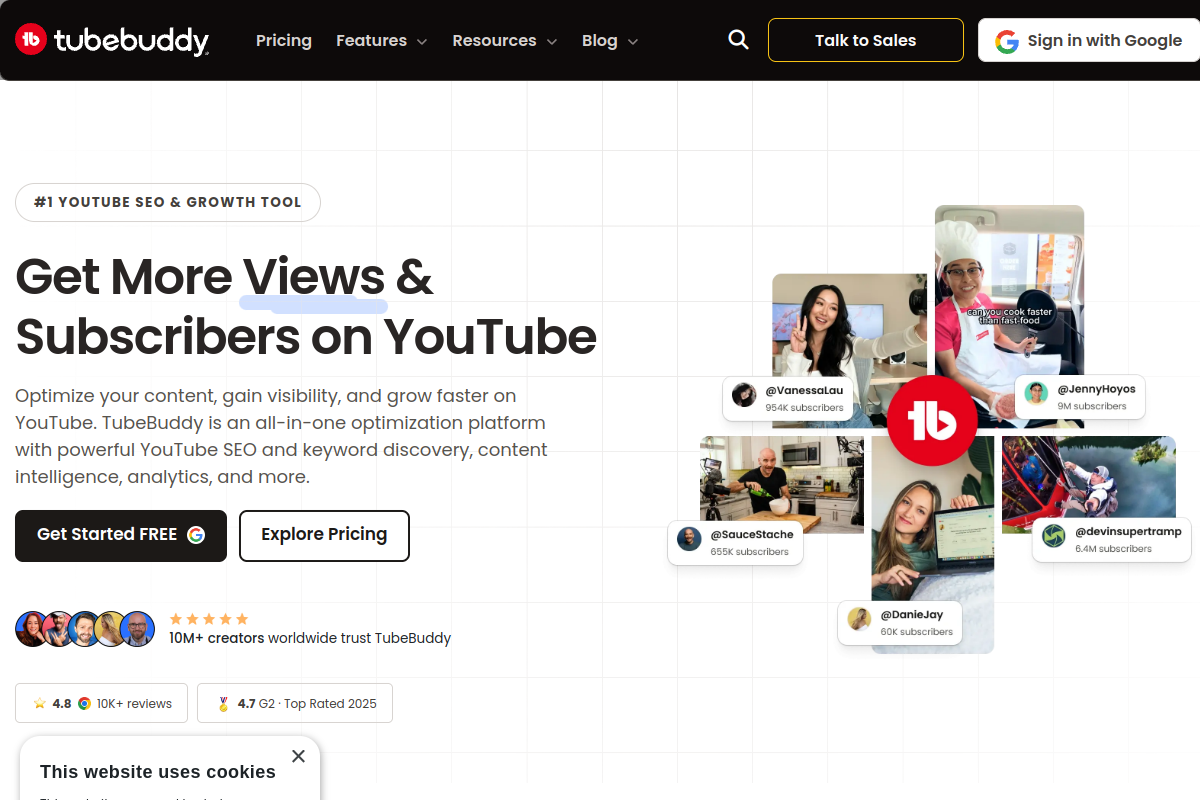Click Get Started FREE button
Screen dimensions: 1200x800
click(x=121, y=536)
